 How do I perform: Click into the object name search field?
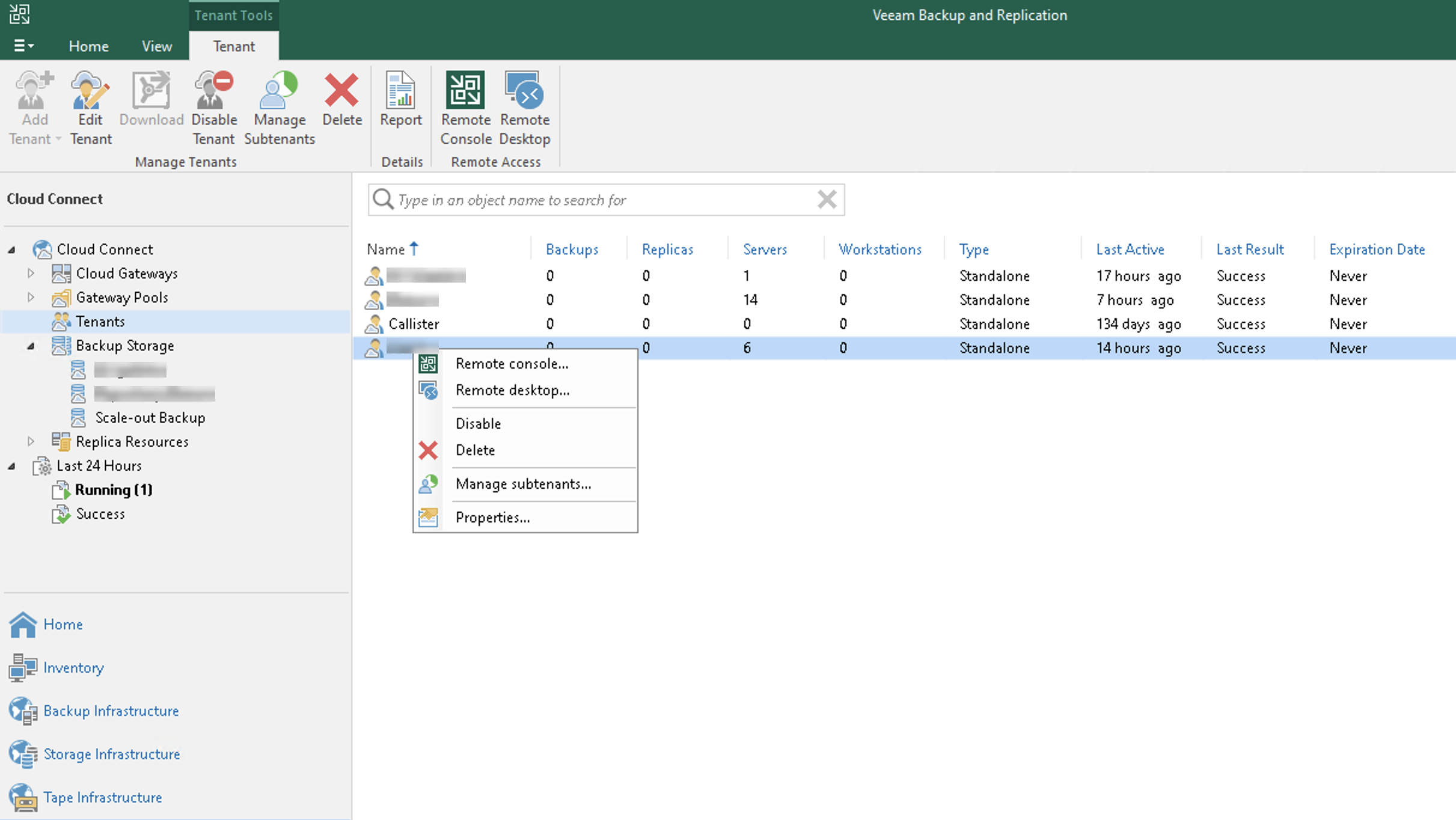(x=606, y=200)
